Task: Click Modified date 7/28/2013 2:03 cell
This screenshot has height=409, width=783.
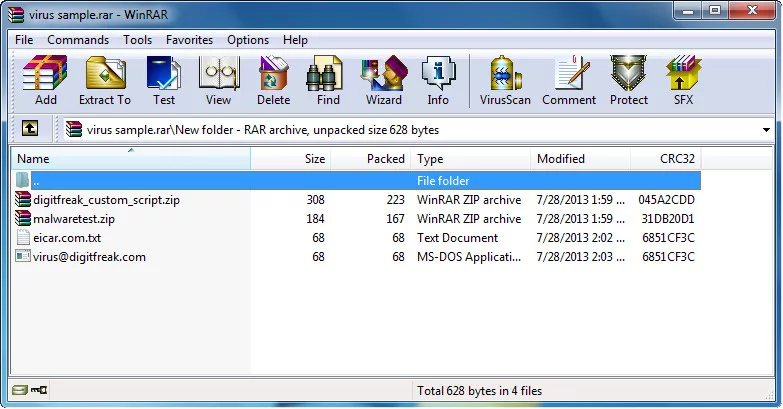Action: [580, 256]
